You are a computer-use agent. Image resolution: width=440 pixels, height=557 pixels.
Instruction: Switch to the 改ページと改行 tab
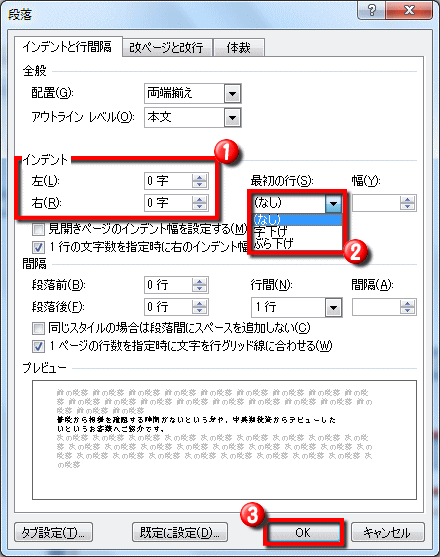(x=167, y=48)
